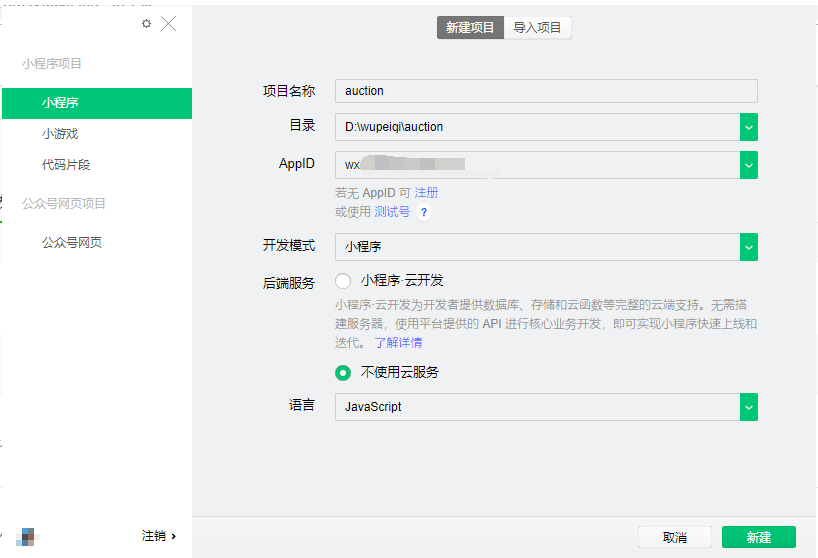Select 代码片段 in the sidebar
The height and width of the screenshot is (558, 818).
[66, 164]
